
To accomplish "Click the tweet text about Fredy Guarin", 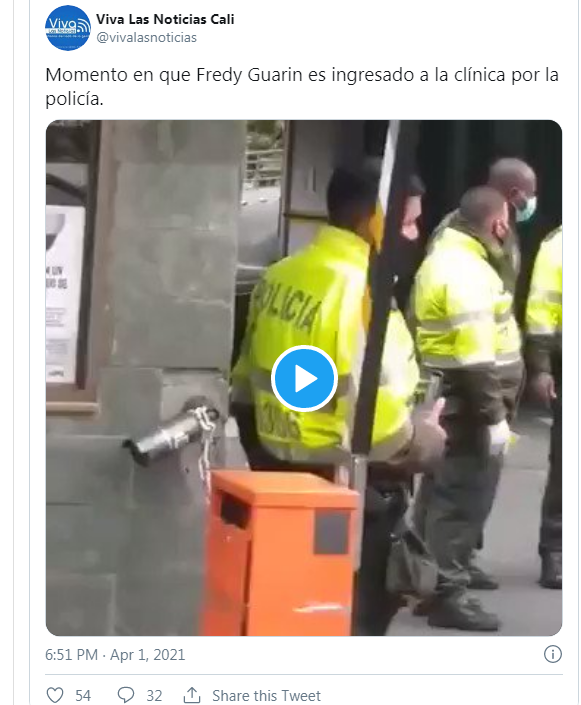I will (302, 86).
